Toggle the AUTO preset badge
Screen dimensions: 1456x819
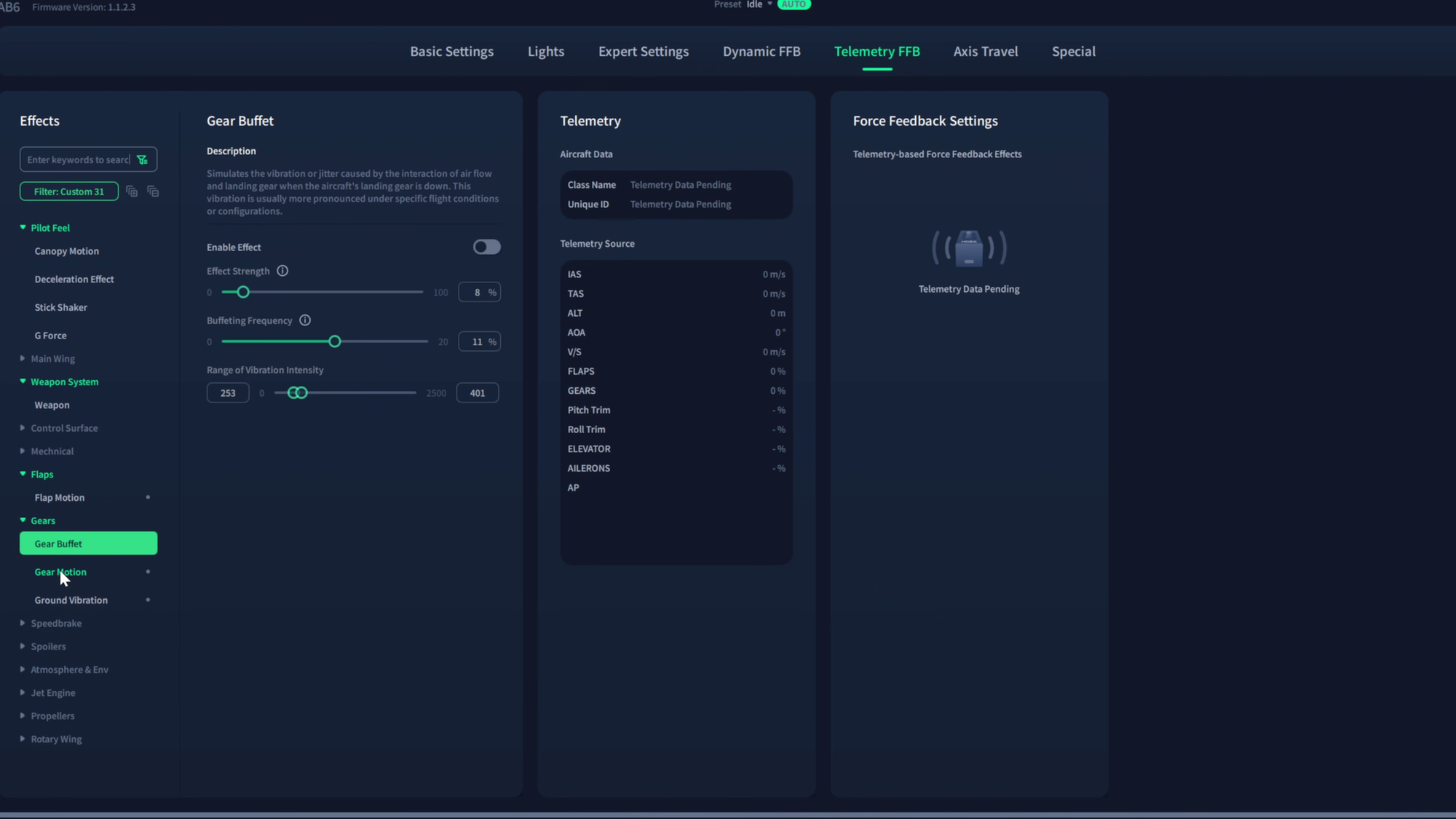click(x=794, y=4)
